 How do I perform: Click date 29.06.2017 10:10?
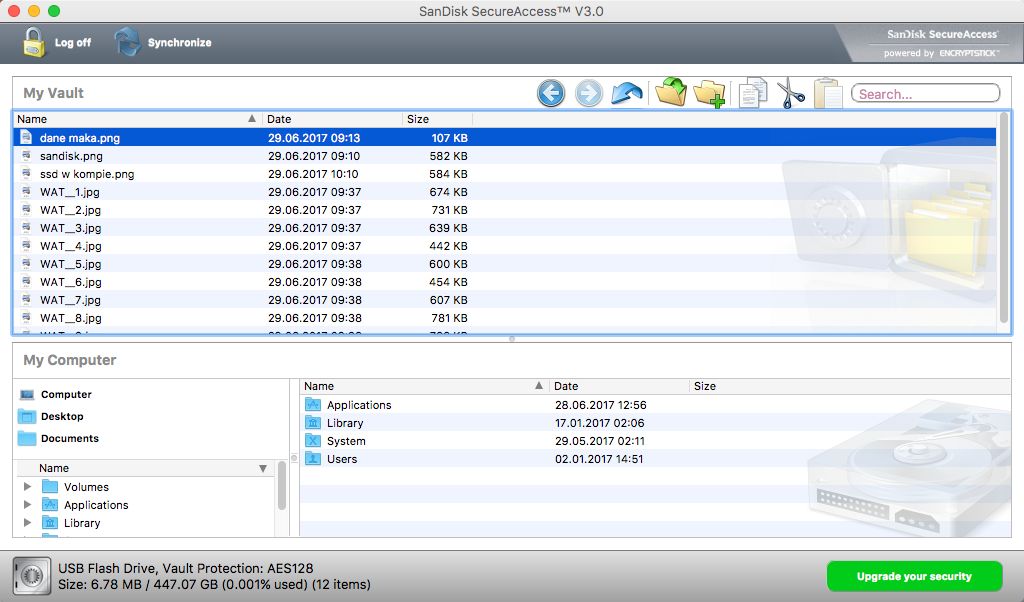313,174
